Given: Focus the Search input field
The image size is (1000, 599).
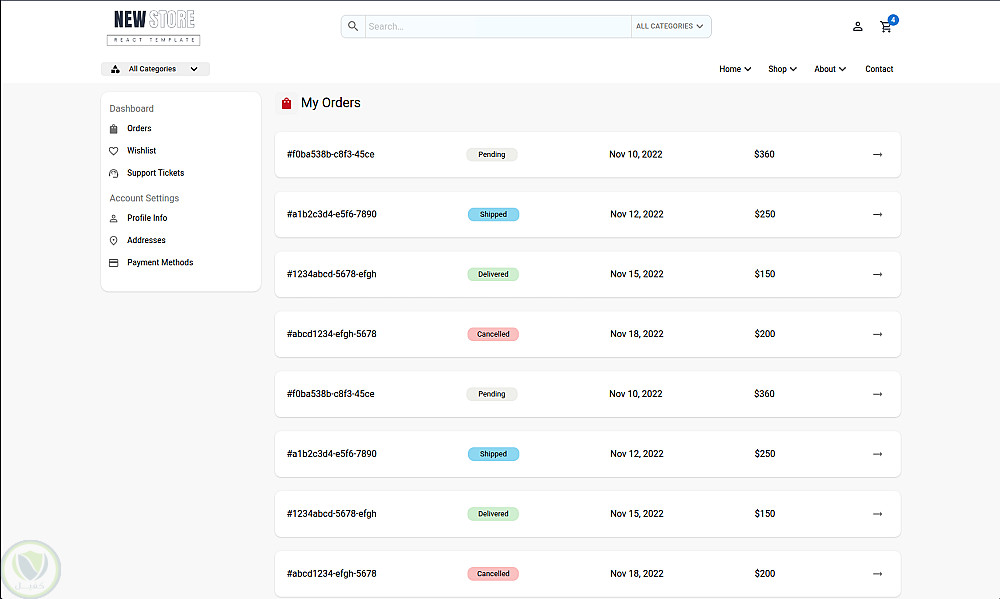Looking at the screenshot, I should click(x=498, y=26).
